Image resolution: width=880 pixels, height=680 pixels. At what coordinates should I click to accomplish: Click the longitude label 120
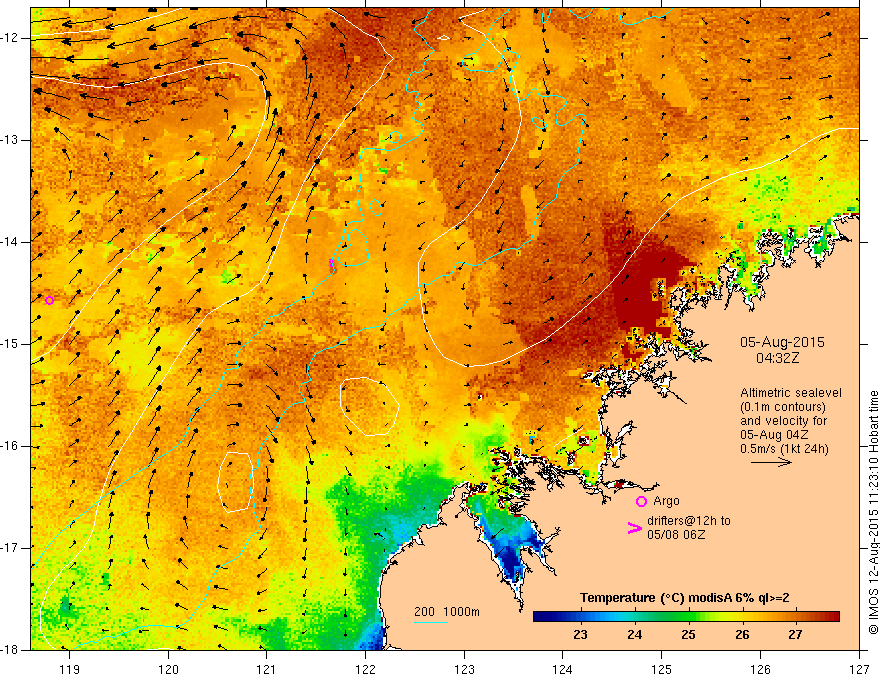pos(168,669)
